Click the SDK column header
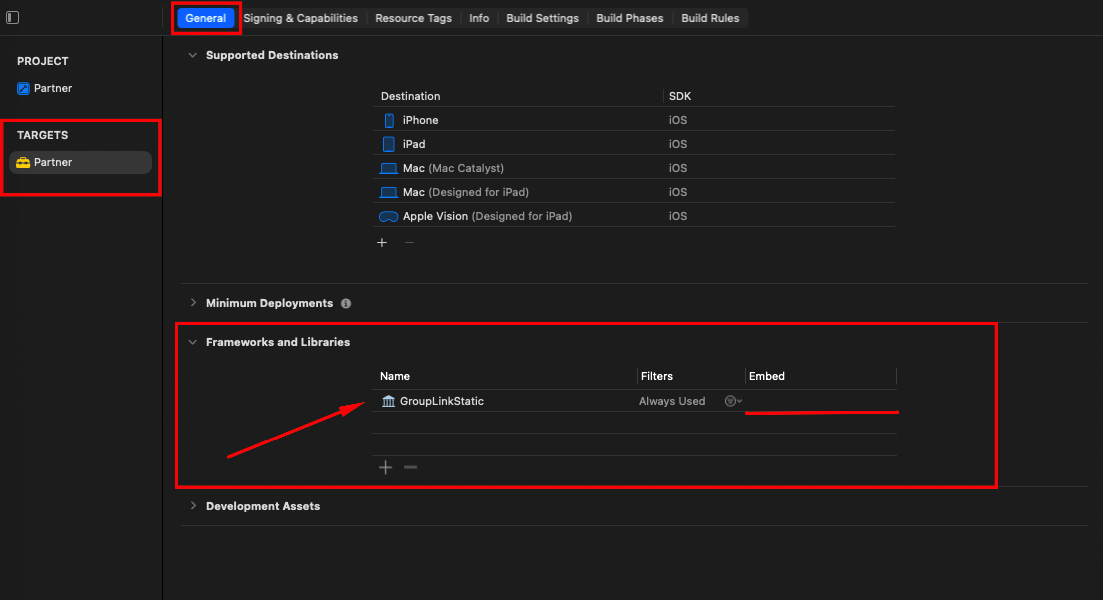1103x600 pixels. [680, 96]
